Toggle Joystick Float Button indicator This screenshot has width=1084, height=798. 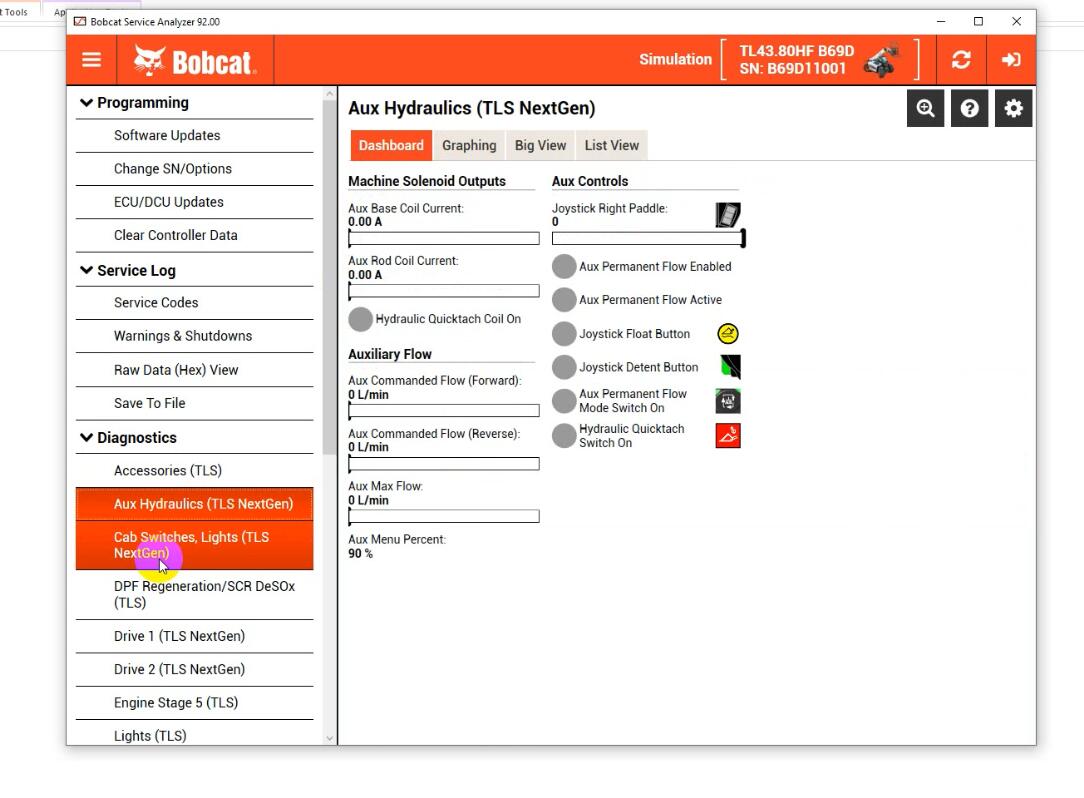(564, 334)
